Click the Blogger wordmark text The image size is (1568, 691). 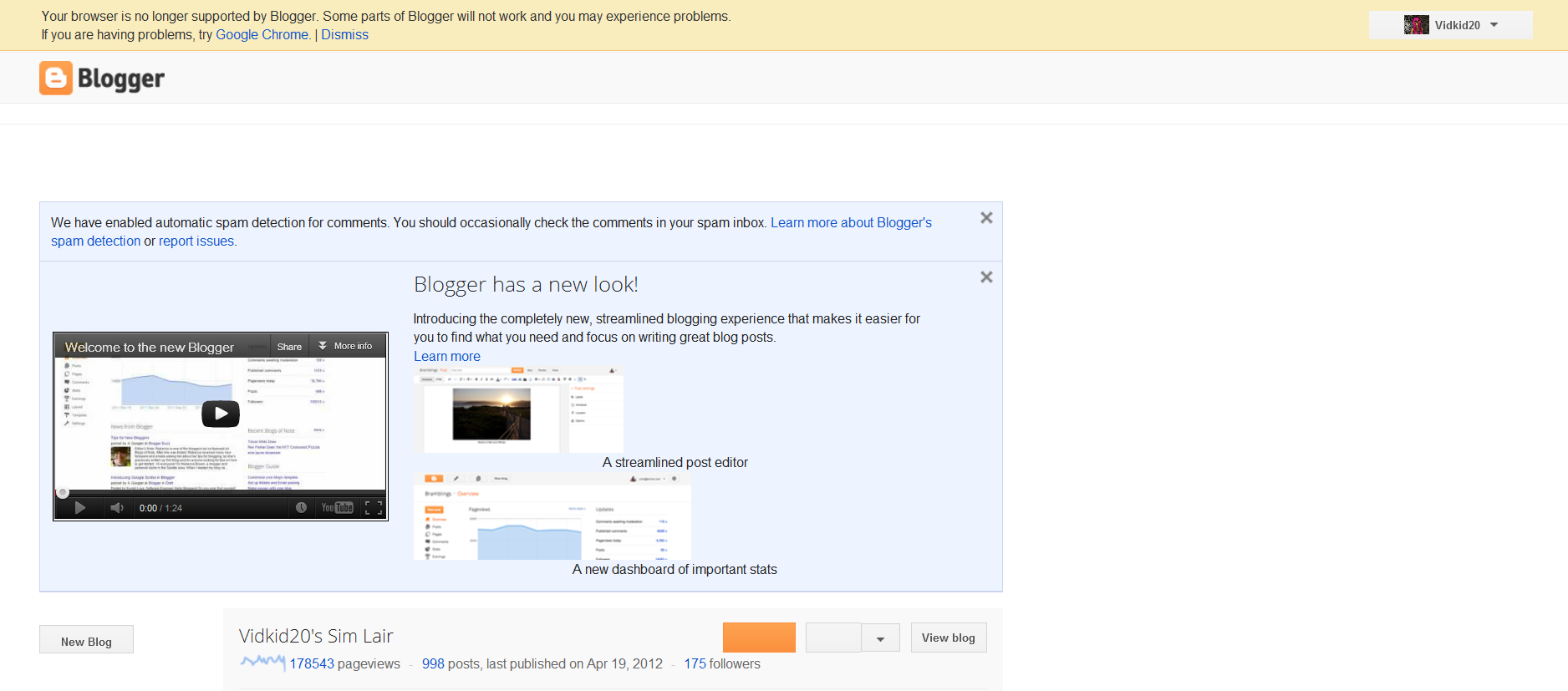tap(121, 79)
